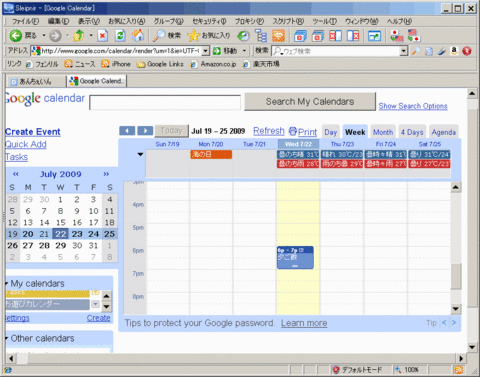Click the close-left-tabs icon

[x=335, y=36]
